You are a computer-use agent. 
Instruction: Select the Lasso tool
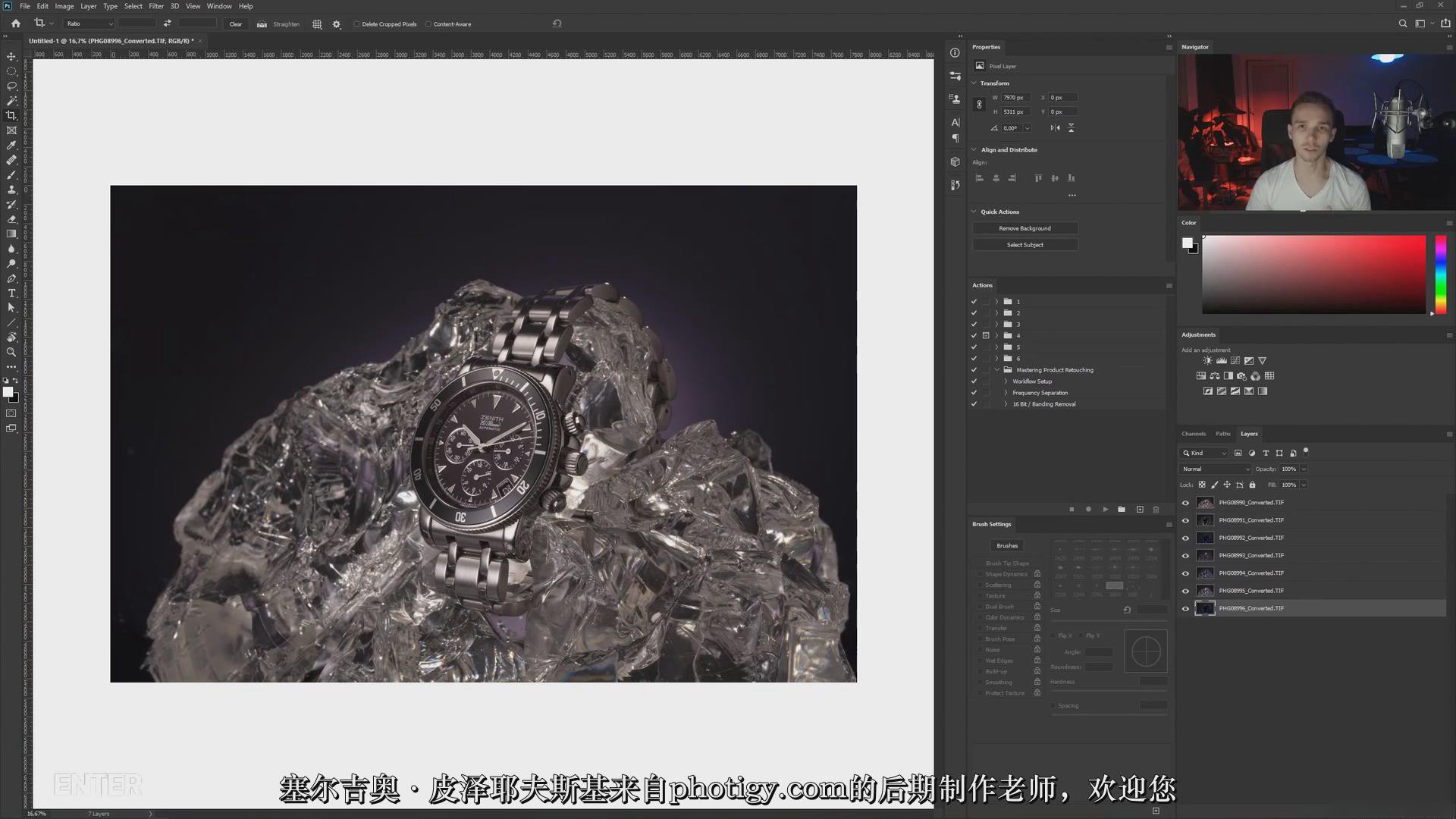[x=11, y=86]
